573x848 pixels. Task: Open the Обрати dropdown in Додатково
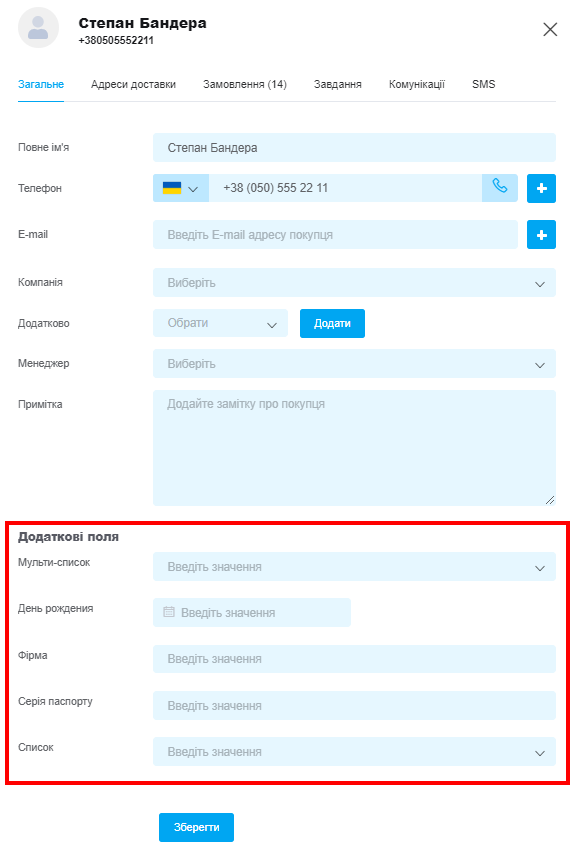(220, 323)
